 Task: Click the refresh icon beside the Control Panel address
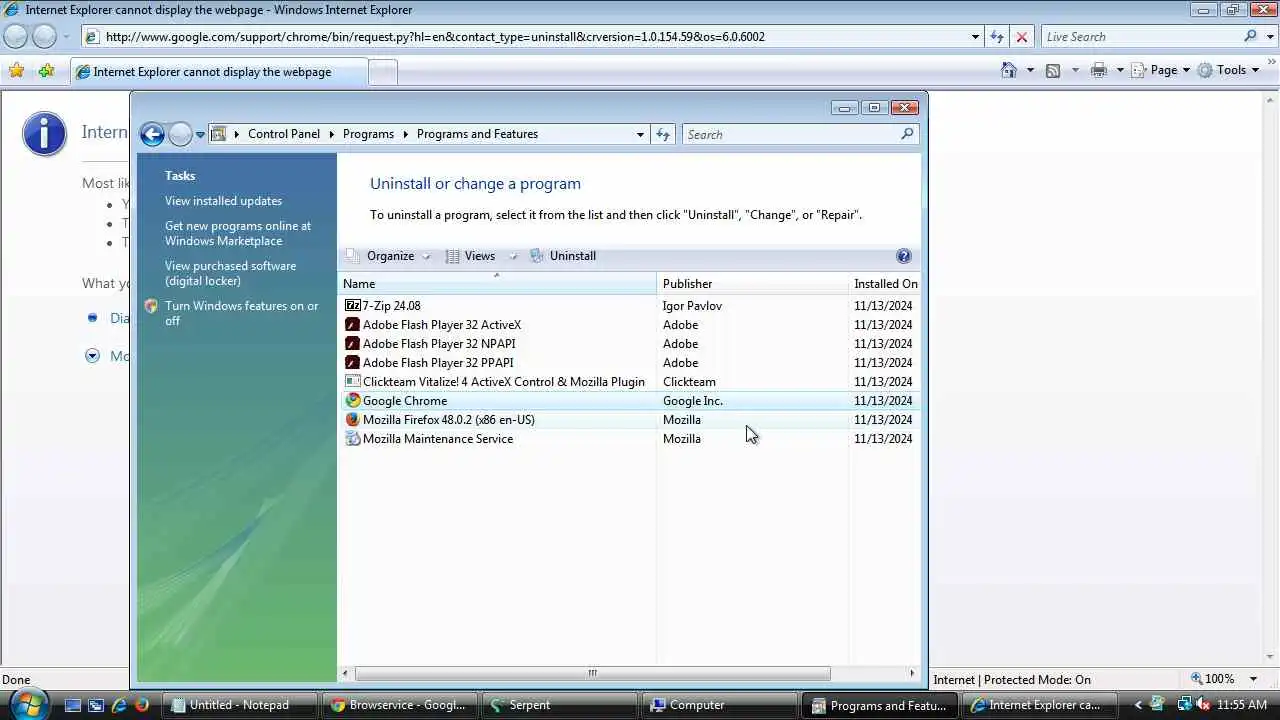[662, 134]
